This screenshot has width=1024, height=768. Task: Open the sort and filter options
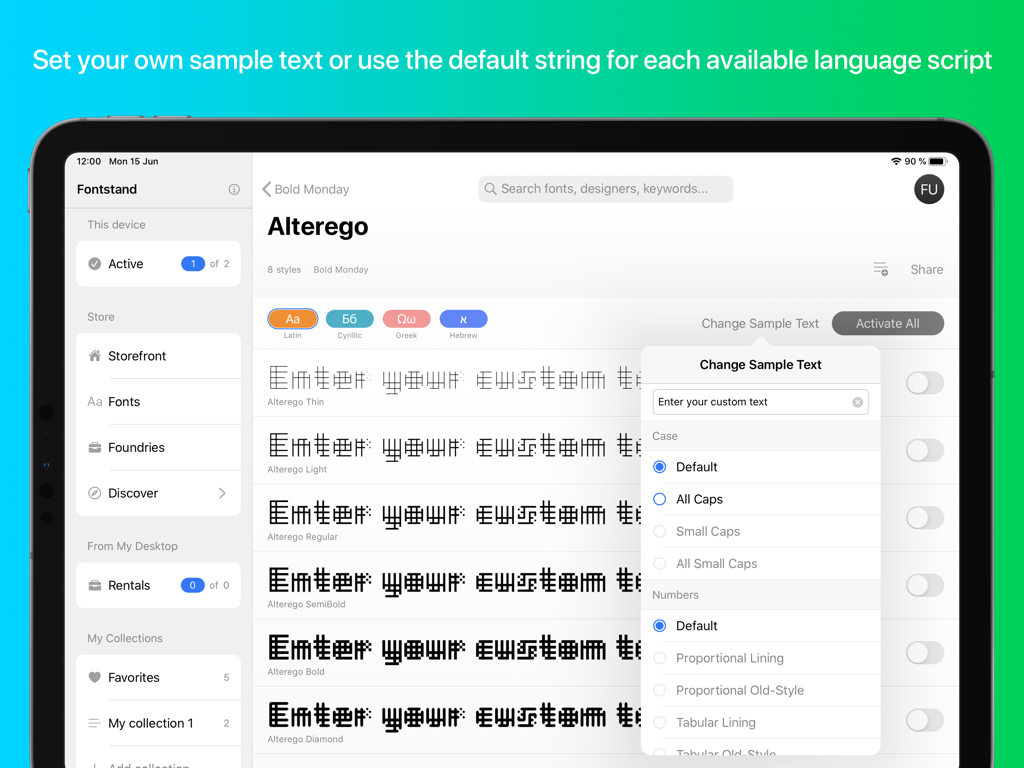[x=880, y=268]
